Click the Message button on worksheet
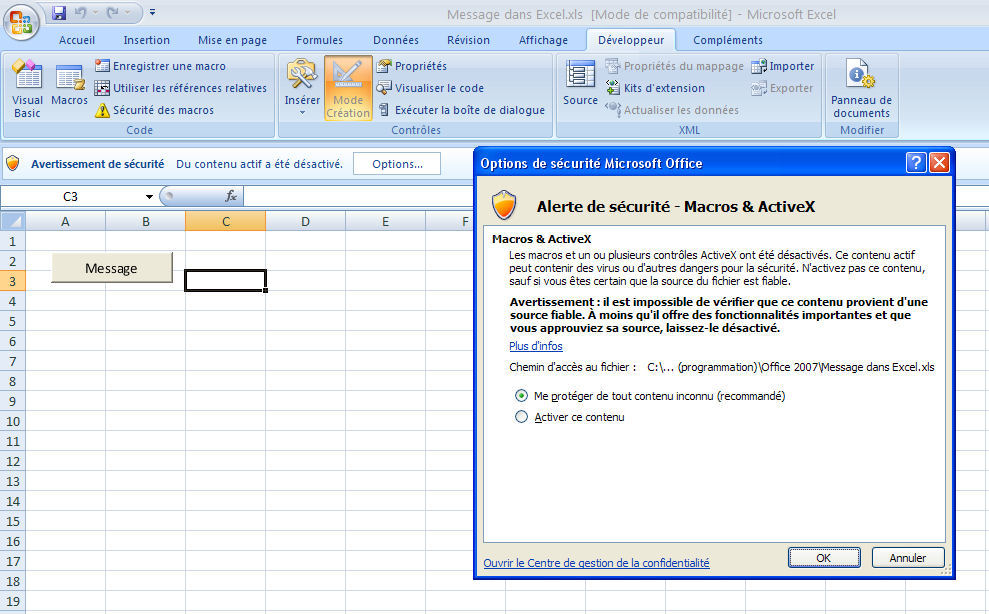The height and width of the screenshot is (614, 989). coord(111,268)
